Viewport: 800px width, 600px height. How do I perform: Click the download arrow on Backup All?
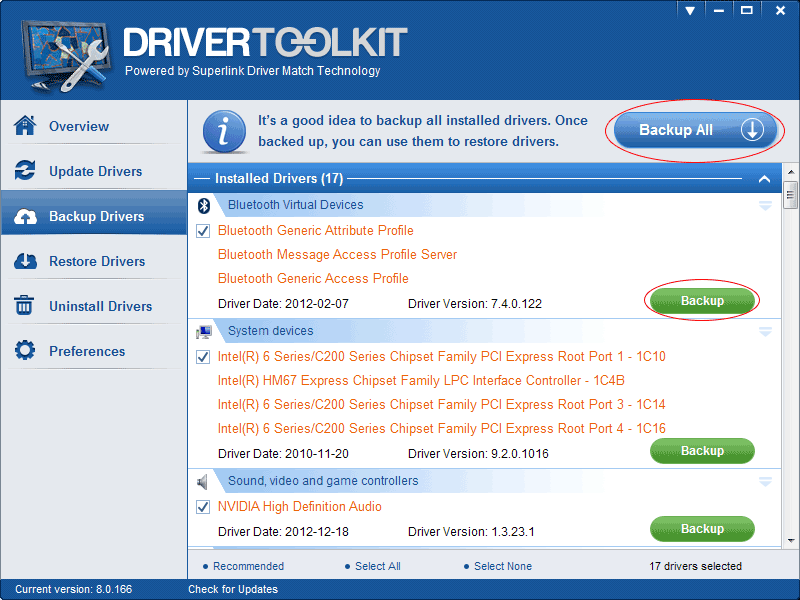(x=752, y=130)
